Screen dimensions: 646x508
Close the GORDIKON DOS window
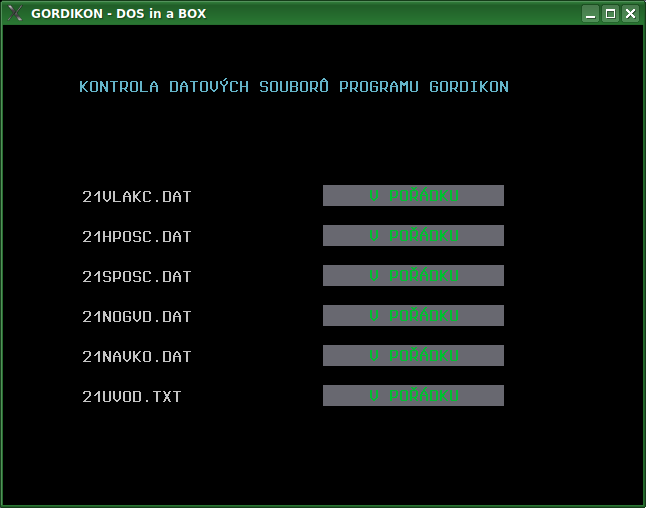click(x=630, y=13)
